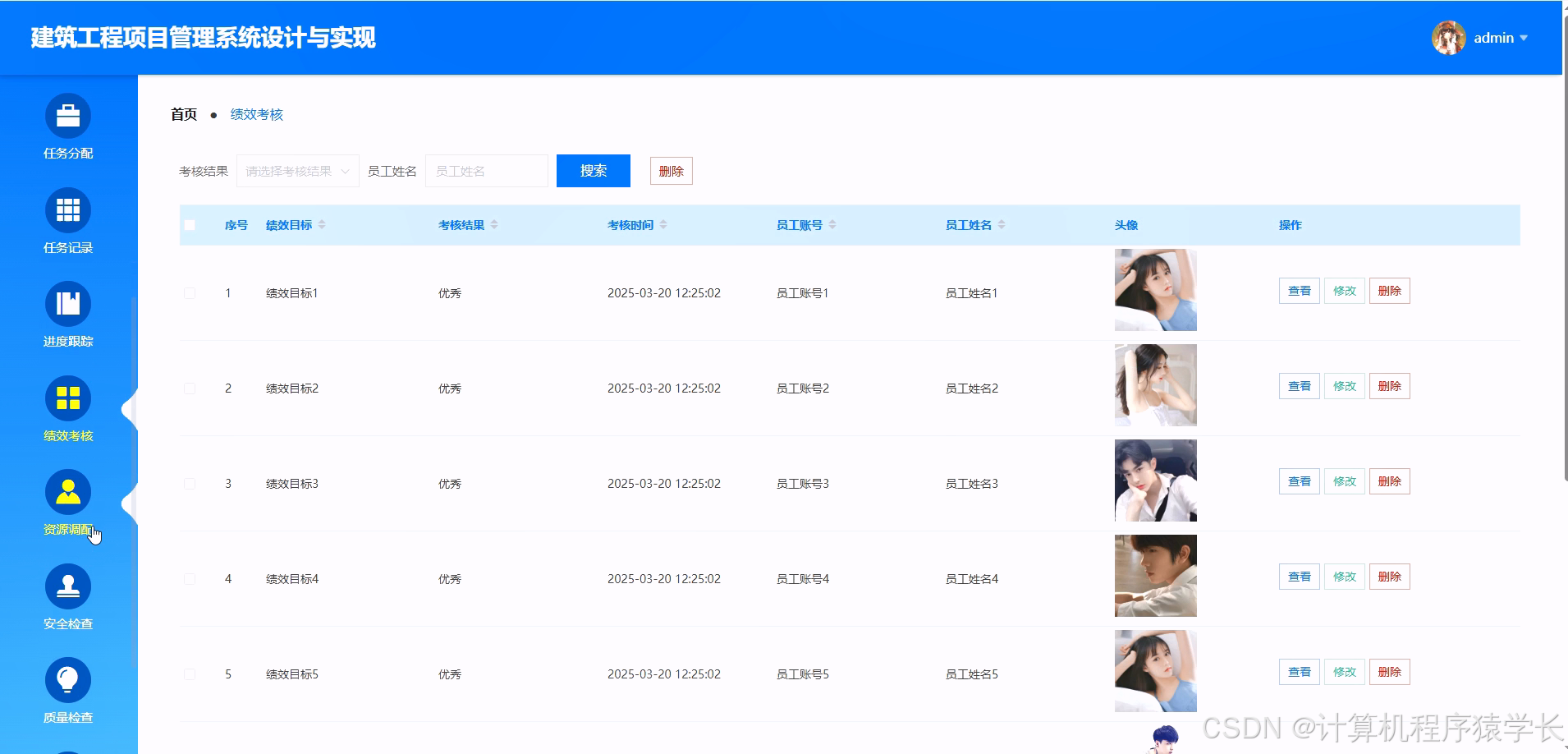Screen dimensions: 1568x754
Task: Open the 质量检查 lightbulb icon
Action: (68, 680)
